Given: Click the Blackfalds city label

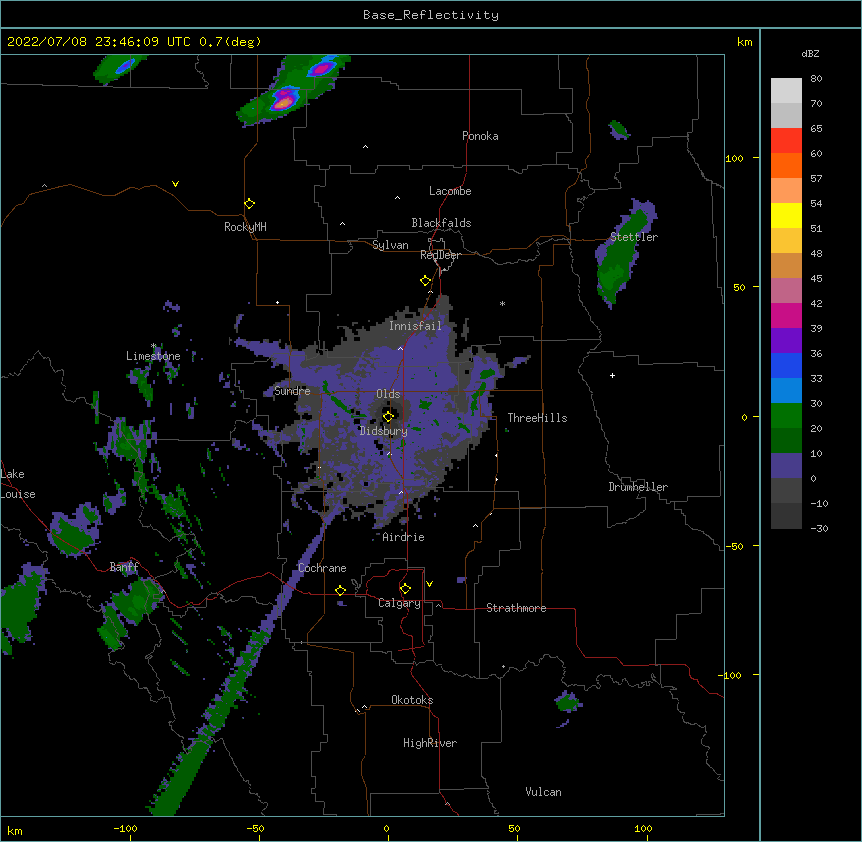Looking at the screenshot, I should coord(441,223).
